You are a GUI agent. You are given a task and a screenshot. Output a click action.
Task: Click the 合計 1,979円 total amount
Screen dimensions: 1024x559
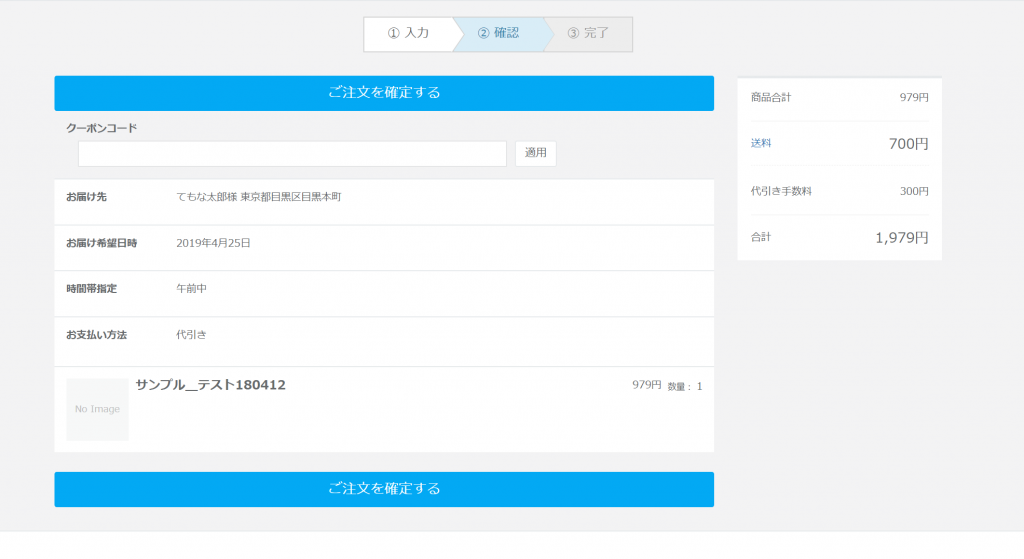click(x=901, y=238)
